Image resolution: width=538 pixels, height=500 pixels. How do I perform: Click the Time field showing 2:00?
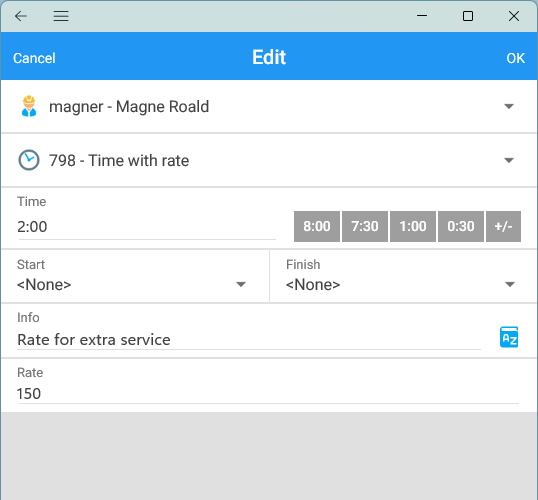tap(147, 227)
